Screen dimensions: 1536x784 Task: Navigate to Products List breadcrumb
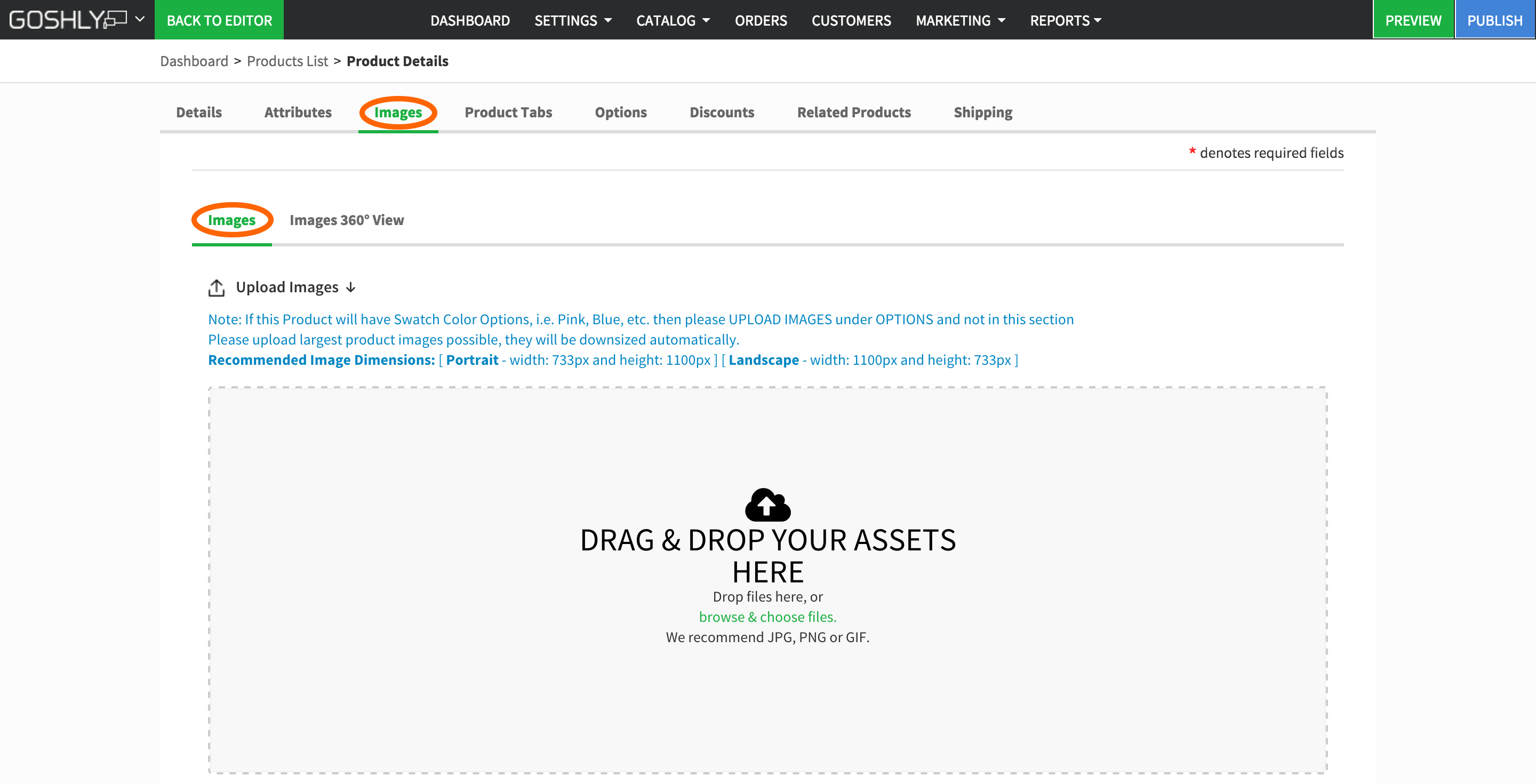(x=287, y=61)
